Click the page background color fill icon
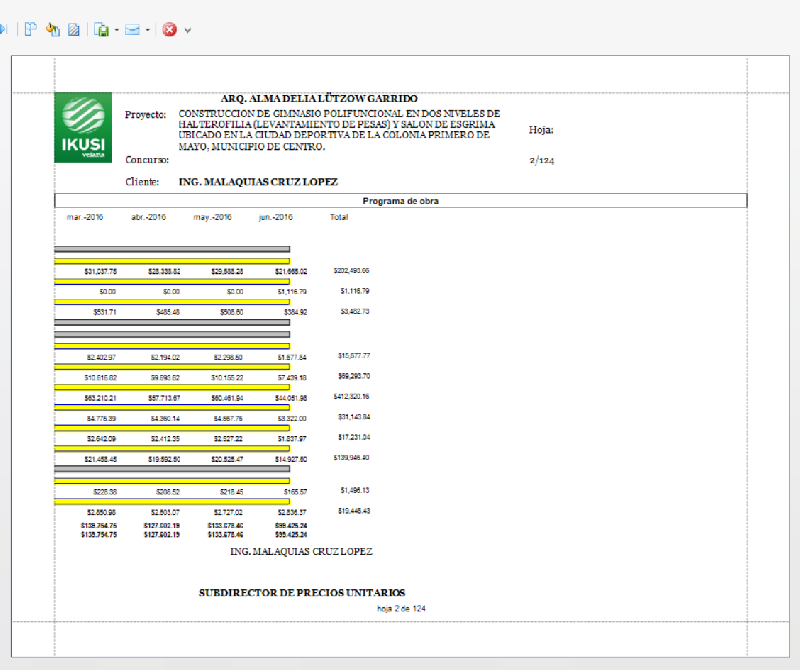The image size is (800, 670). tap(53, 30)
